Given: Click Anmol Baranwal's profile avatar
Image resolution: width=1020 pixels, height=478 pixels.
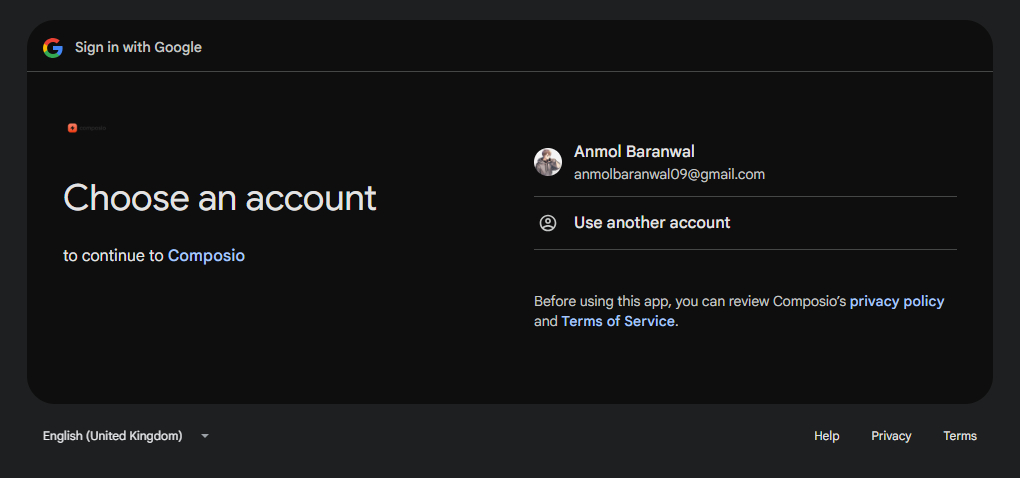Looking at the screenshot, I should pyautogui.click(x=548, y=162).
